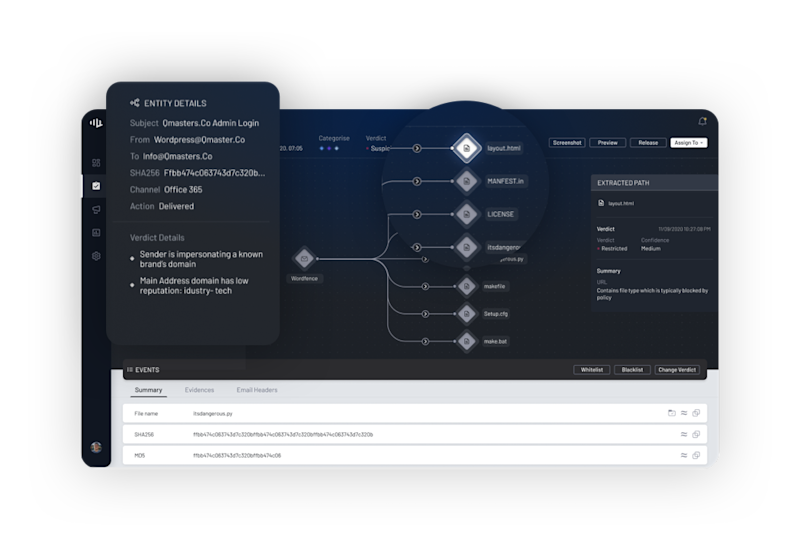Select the layout.html file node
Viewport: 800px width, 551px height.
point(466,148)
